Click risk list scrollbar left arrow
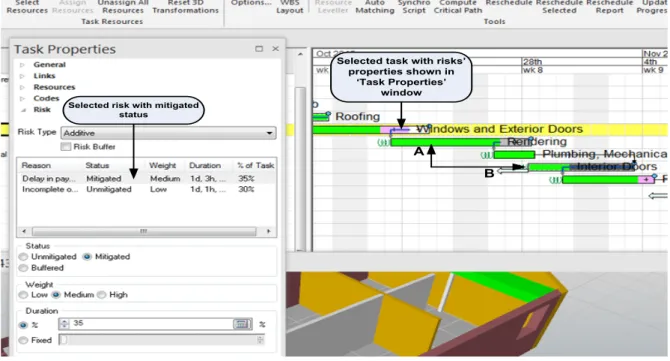Viewport: 670px width, 361px height. [x=24, y=231]
